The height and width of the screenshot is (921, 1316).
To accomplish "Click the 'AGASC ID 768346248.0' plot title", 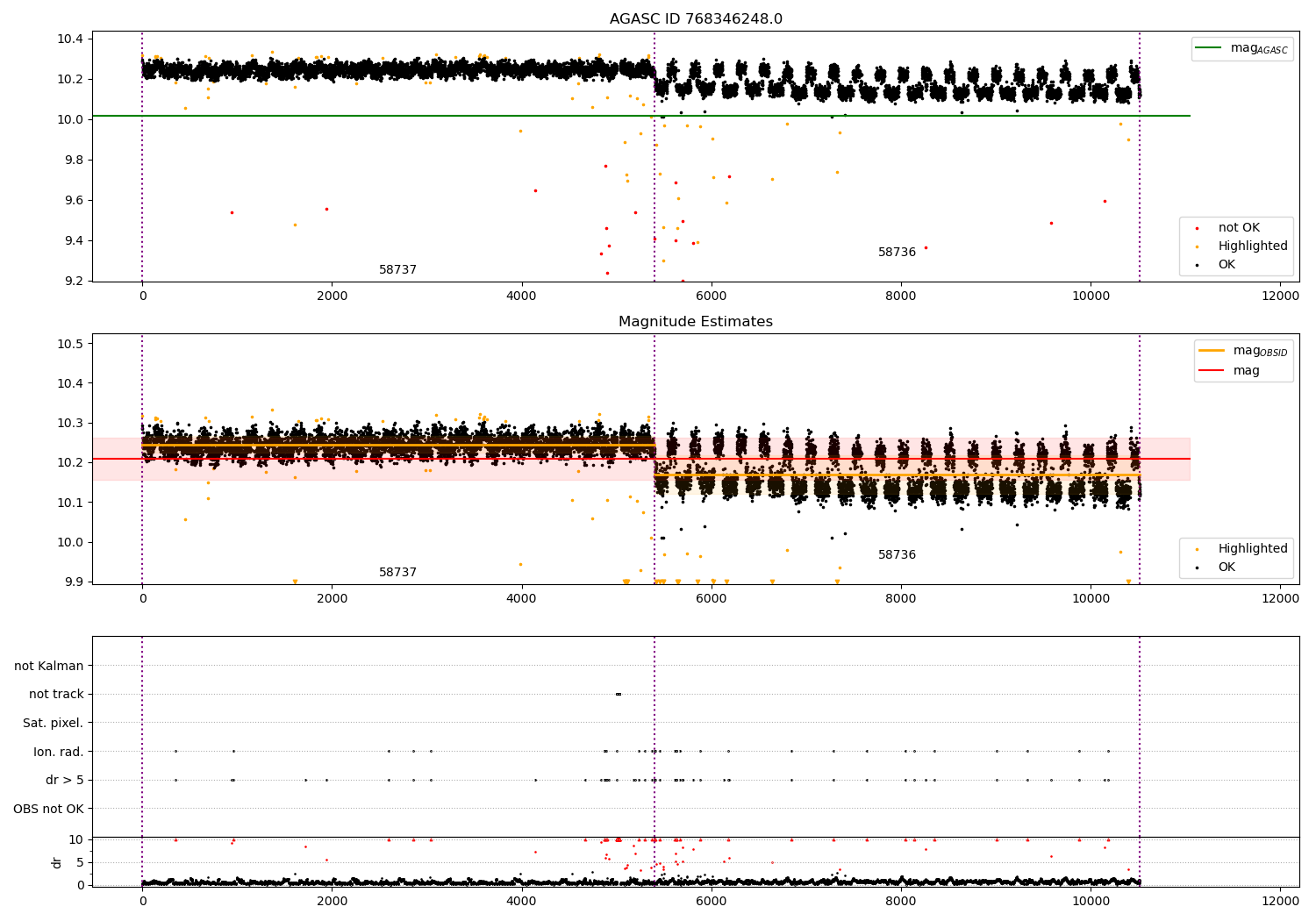I will coord(696,19).
